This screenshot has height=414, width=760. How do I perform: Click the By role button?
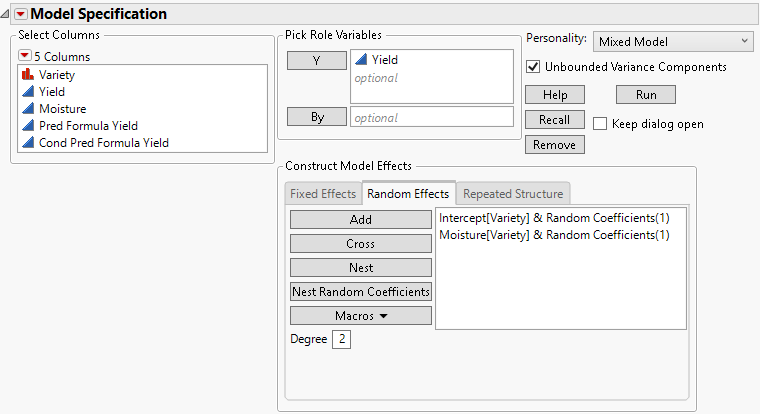(318, 117)
